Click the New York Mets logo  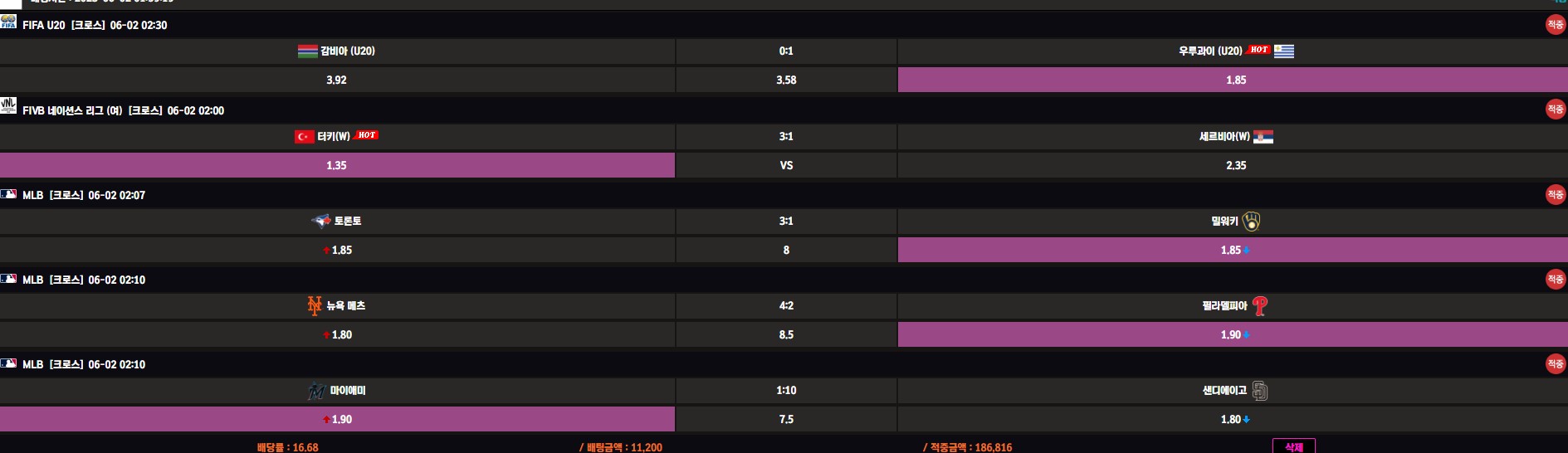[x=314, y=306]
